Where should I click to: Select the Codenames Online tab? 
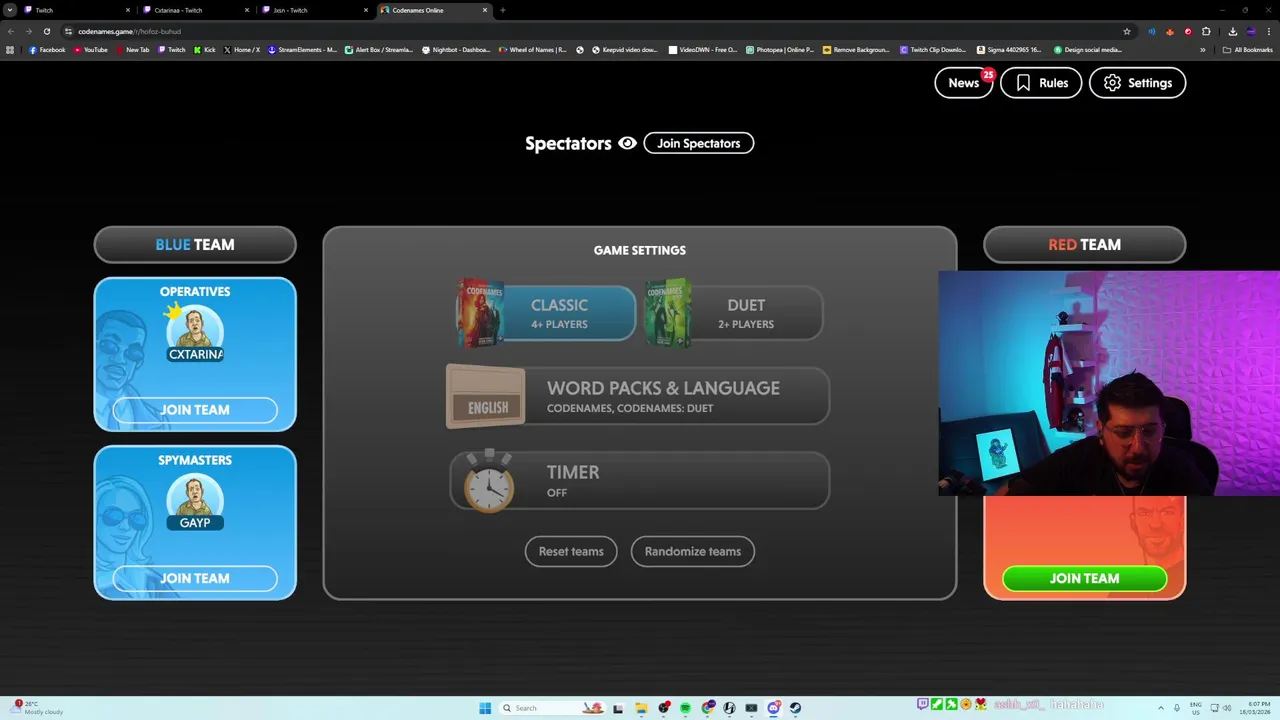(x=434, y=10)
